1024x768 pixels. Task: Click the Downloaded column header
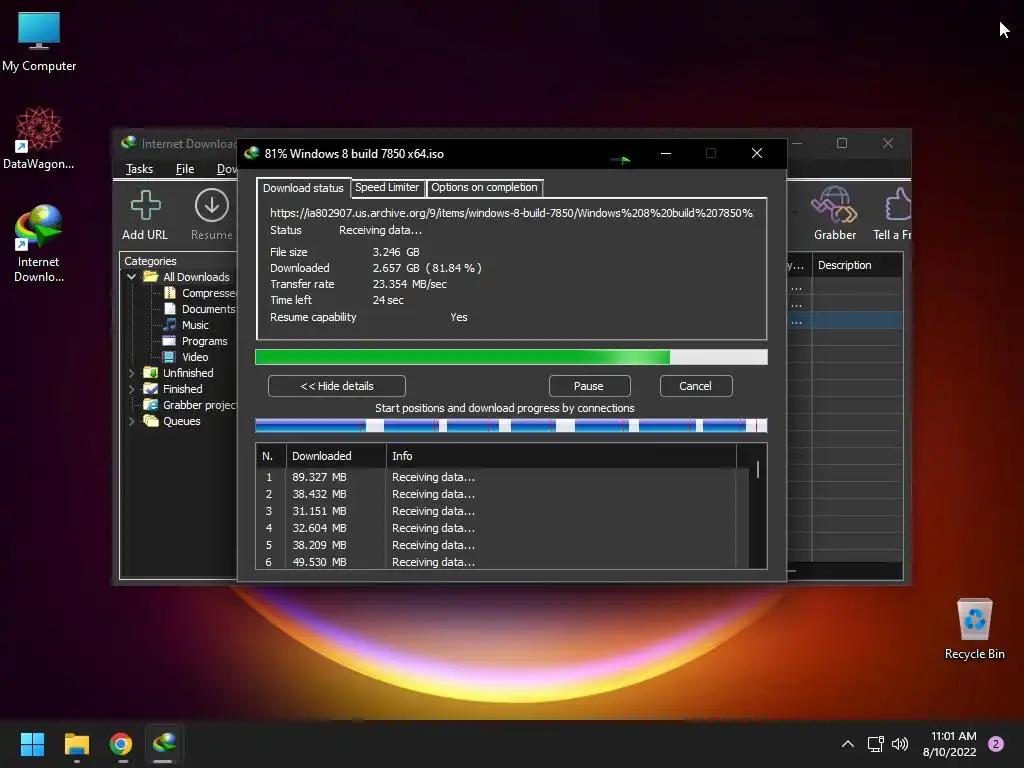tap(336, 456)
